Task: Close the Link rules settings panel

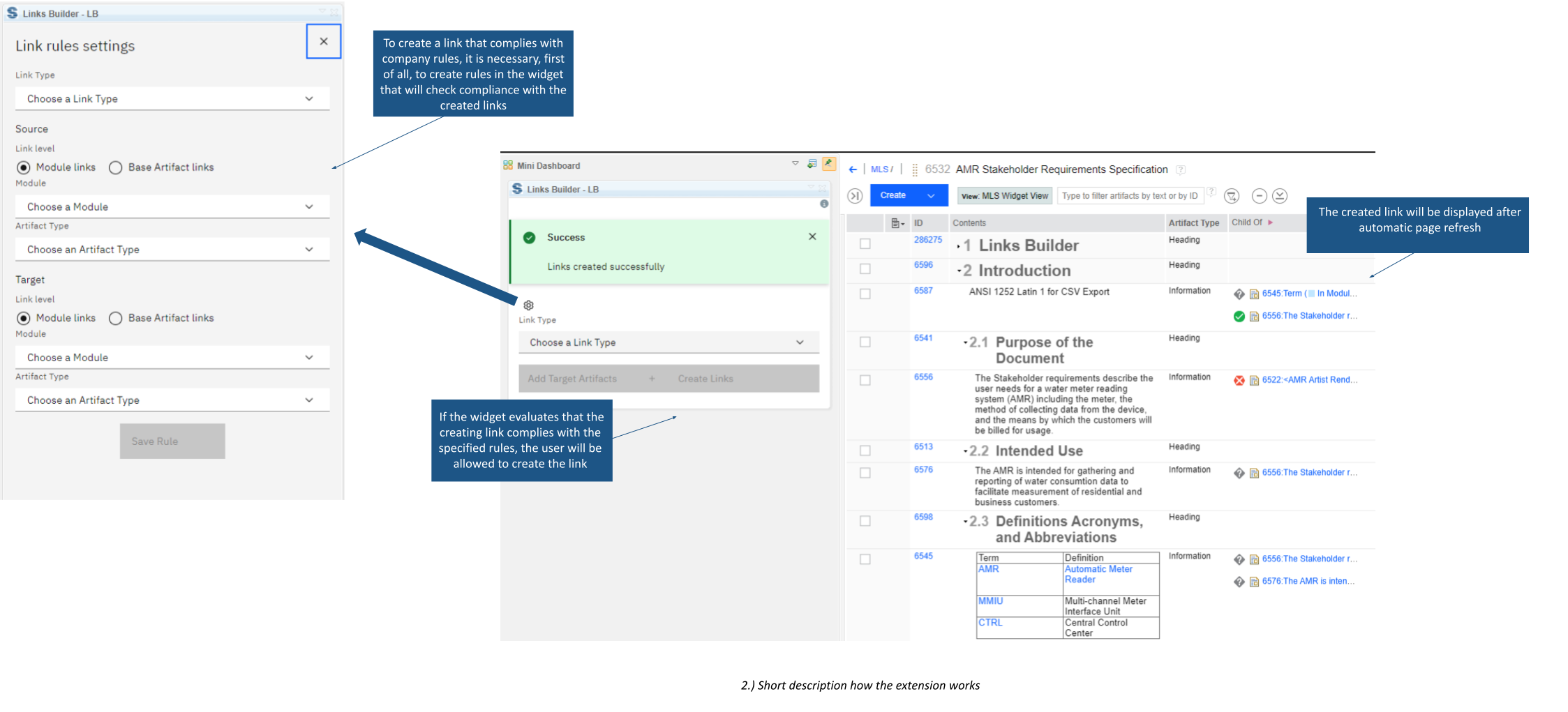Action: pos(324,41)
